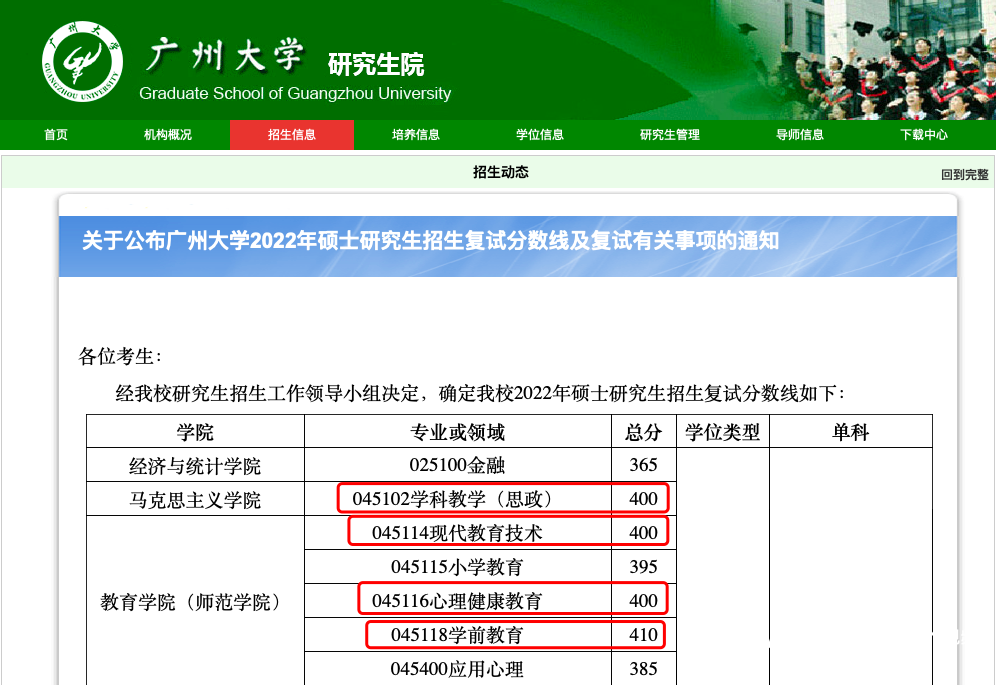Click the score 365 for 金融
Image resolution: width=996 pixels, height=685 pixels.
[x=643, y=465]
